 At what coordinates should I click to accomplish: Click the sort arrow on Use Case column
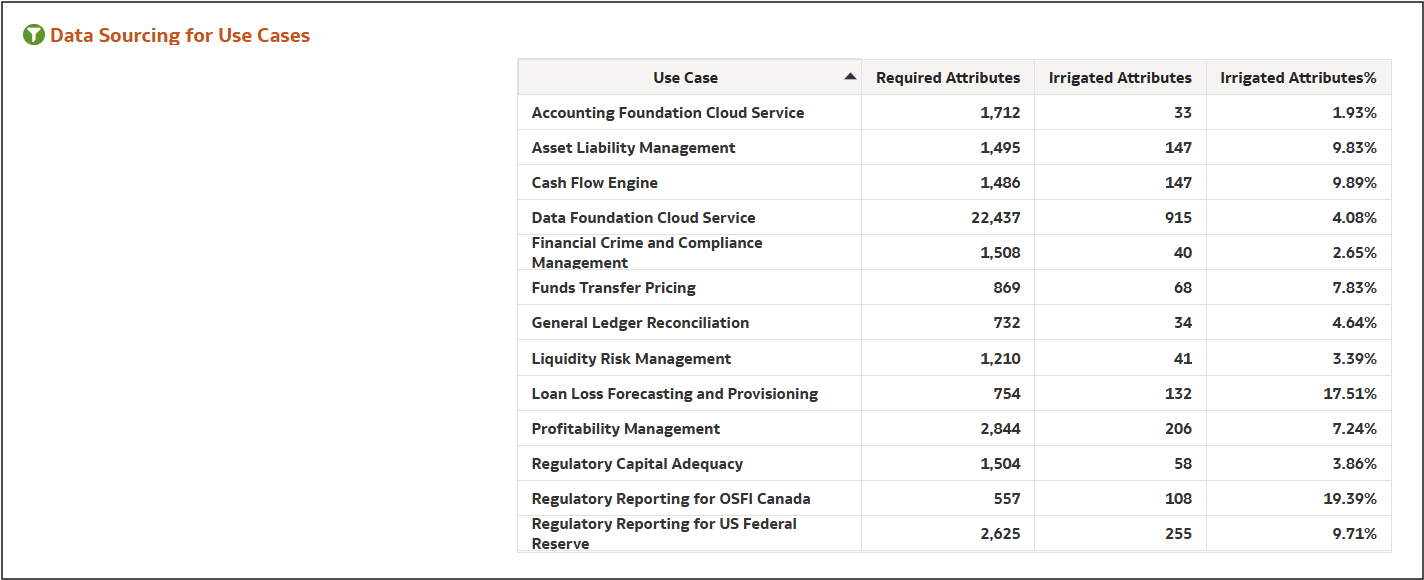click(x=849, y=75)
